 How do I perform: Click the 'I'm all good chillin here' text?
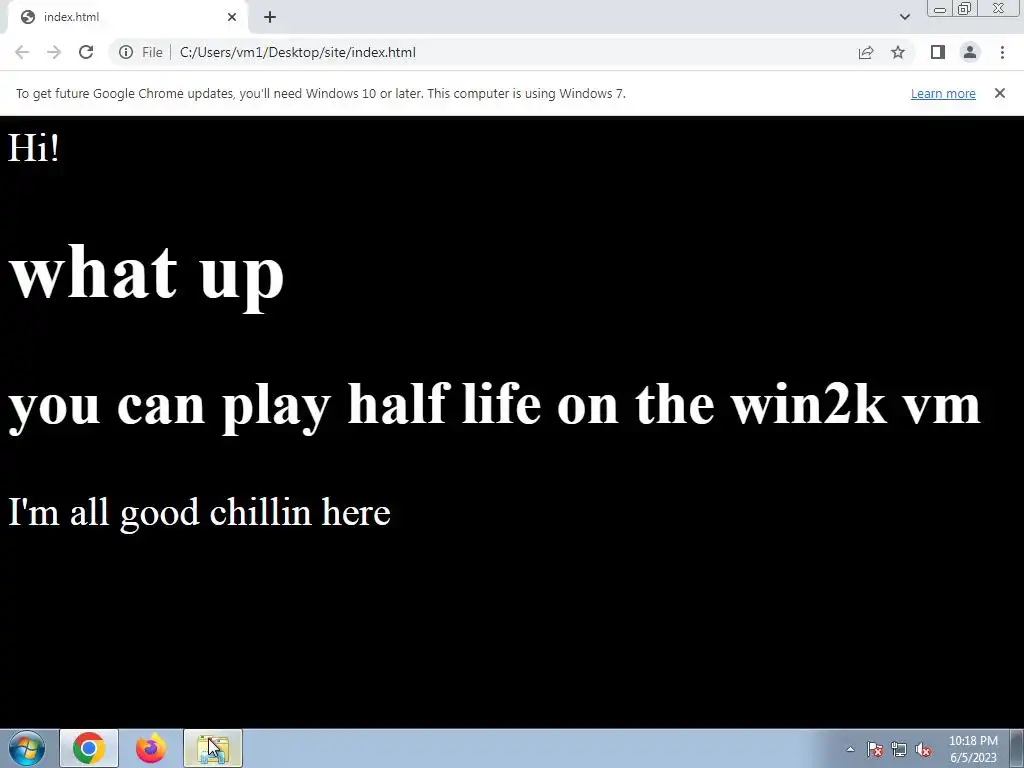[199, 512]
